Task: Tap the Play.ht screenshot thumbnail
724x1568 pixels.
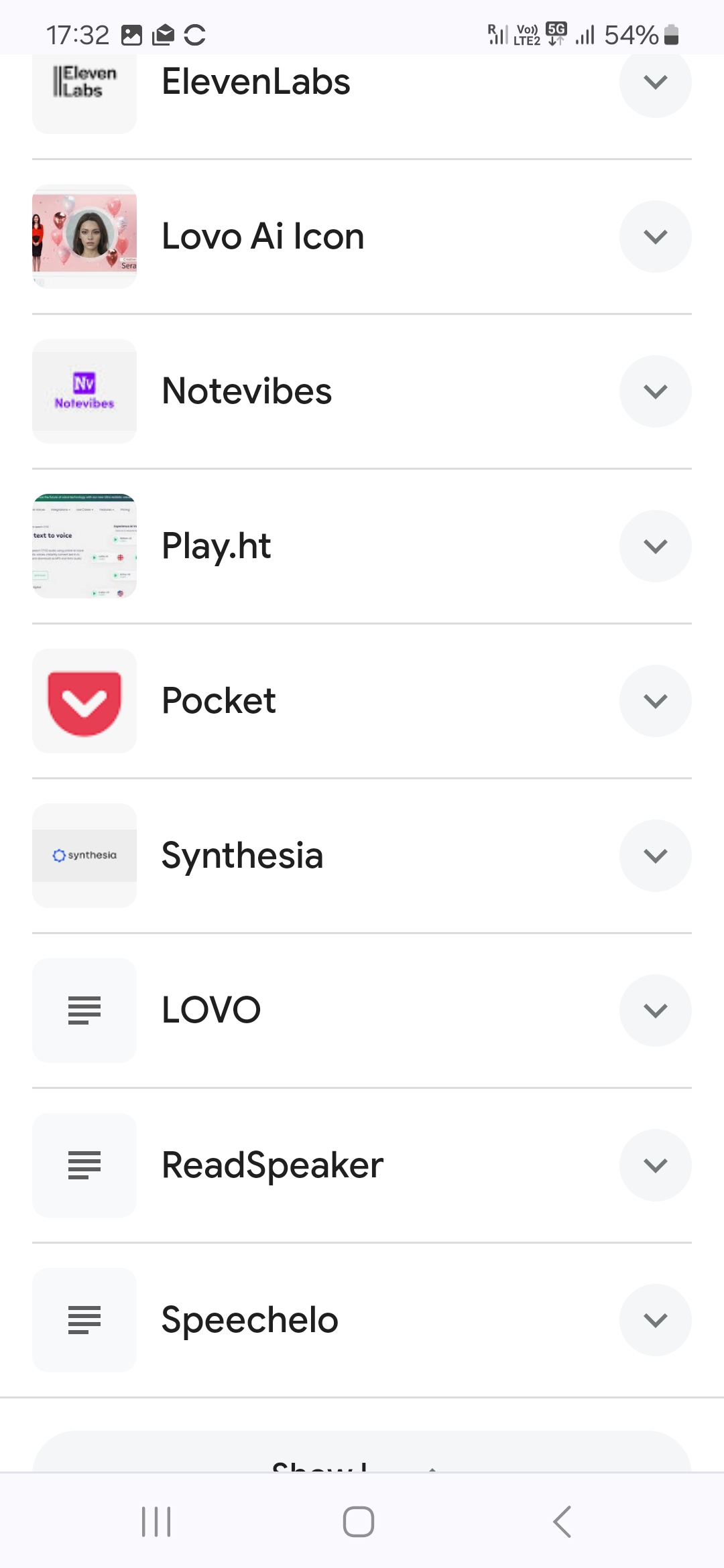Action: [84, 546]
